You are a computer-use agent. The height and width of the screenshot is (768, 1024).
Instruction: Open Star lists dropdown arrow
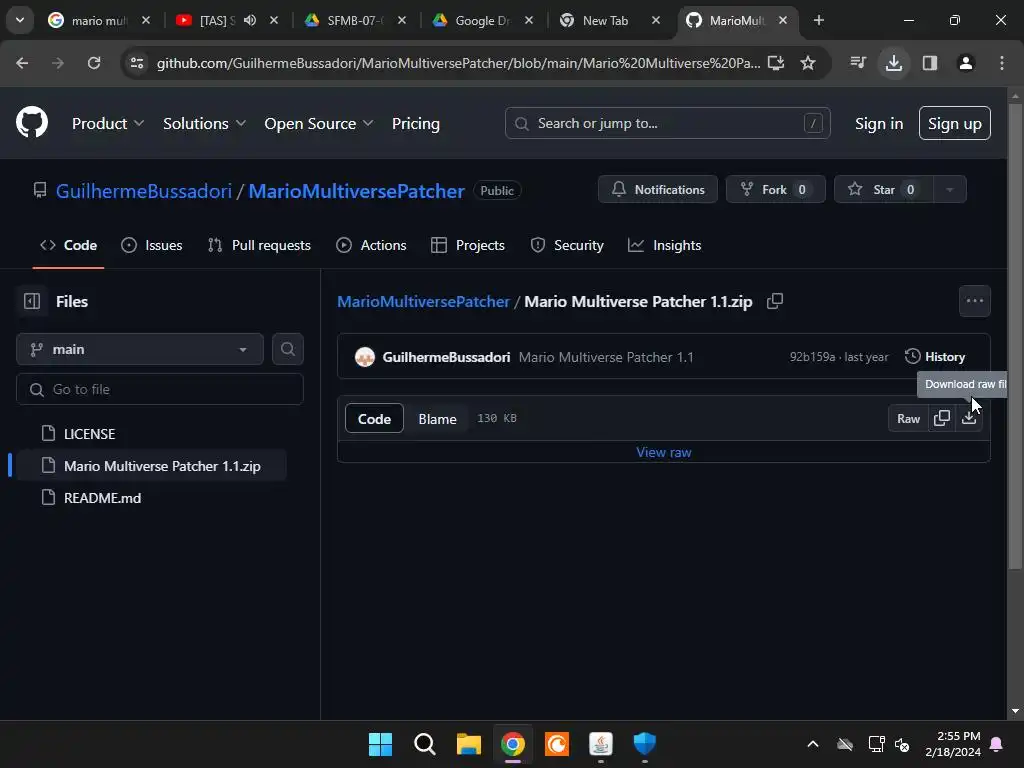coord(950,189)
